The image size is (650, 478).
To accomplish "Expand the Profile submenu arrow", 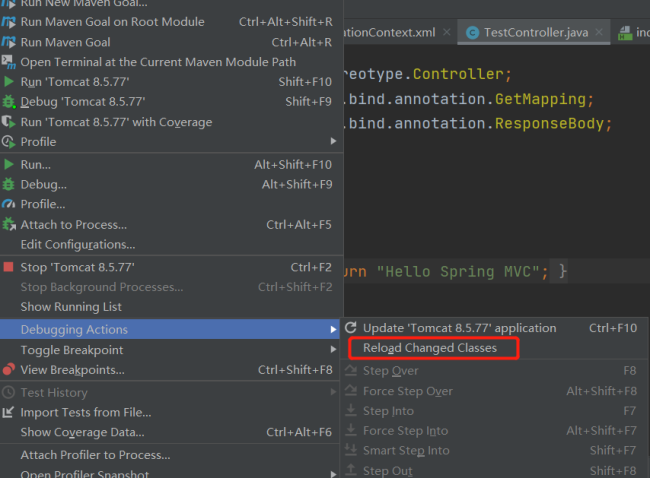I will 333,141.
